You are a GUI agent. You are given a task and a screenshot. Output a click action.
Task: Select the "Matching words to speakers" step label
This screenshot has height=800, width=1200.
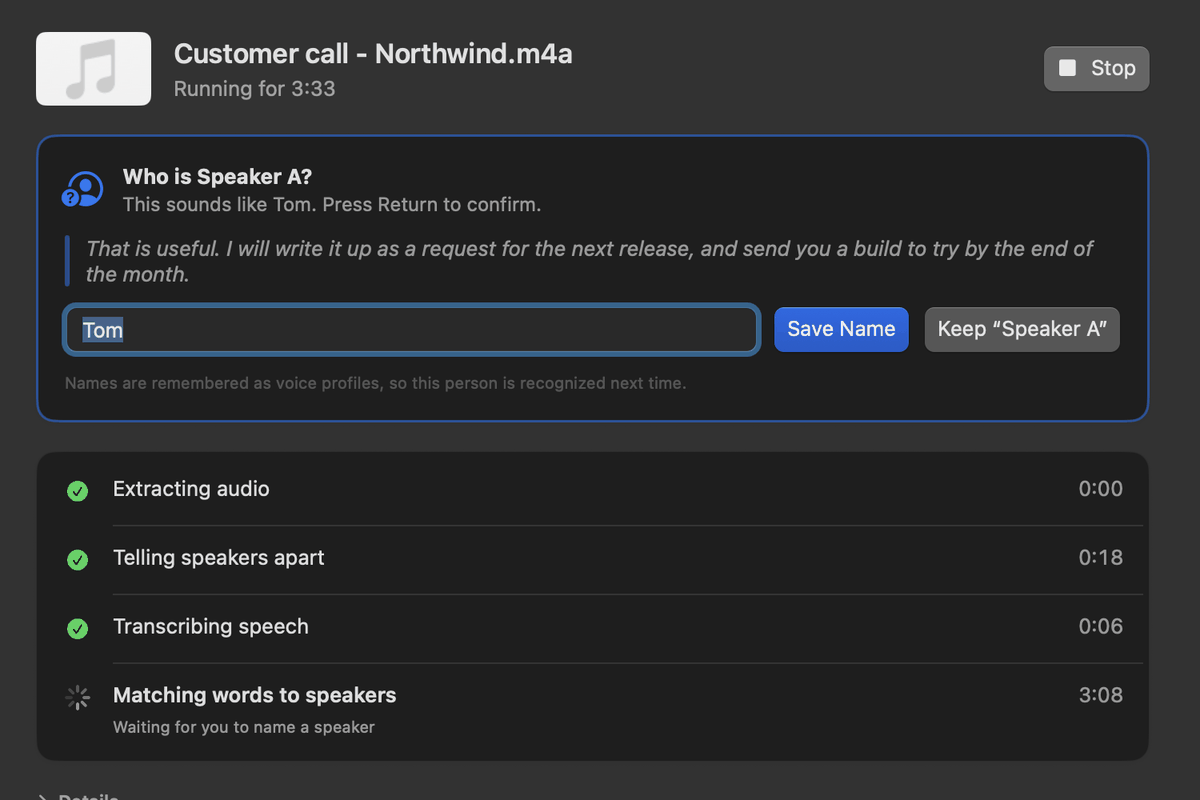255,695
